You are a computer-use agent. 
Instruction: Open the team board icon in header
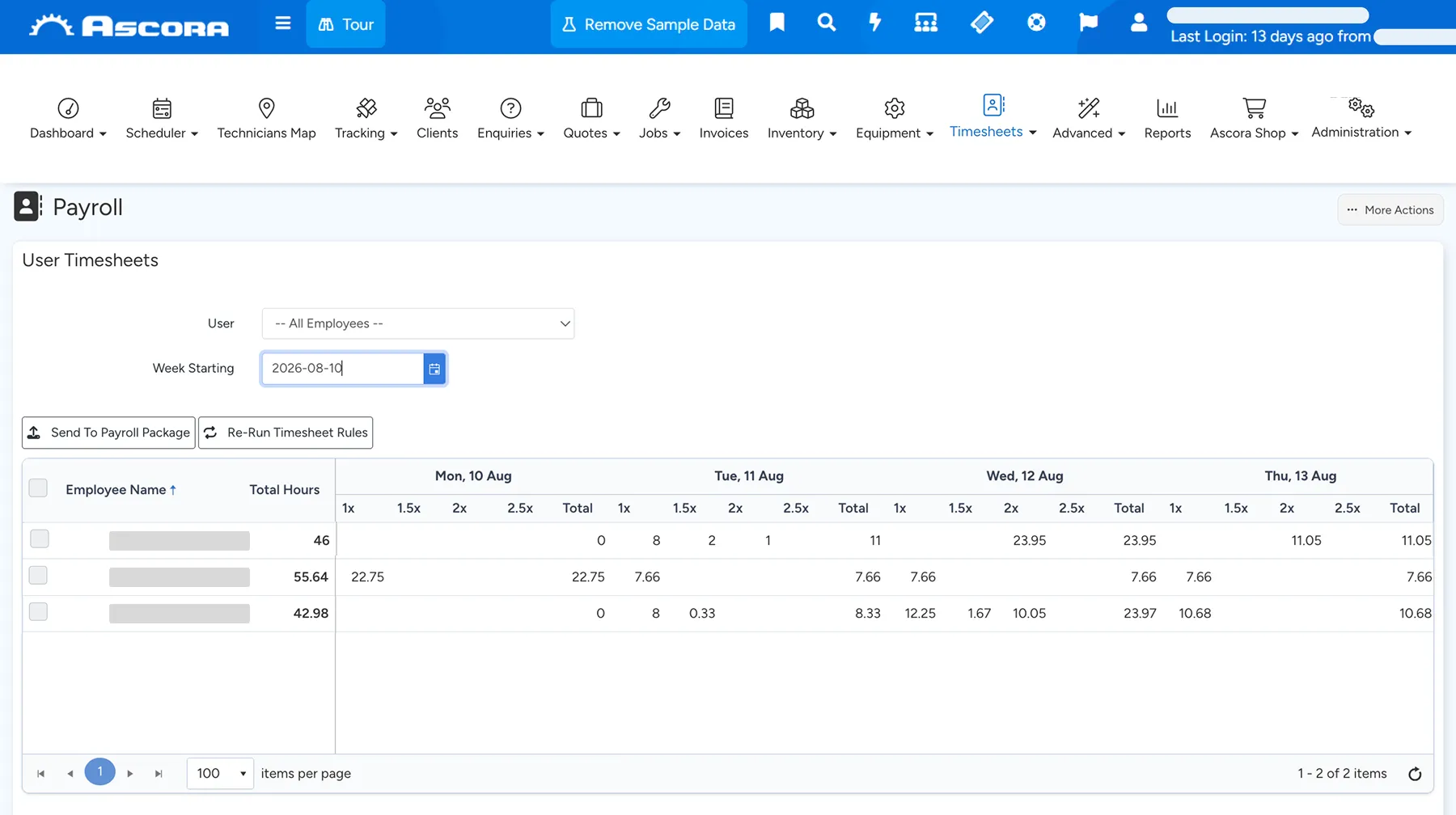pos(925,23)
